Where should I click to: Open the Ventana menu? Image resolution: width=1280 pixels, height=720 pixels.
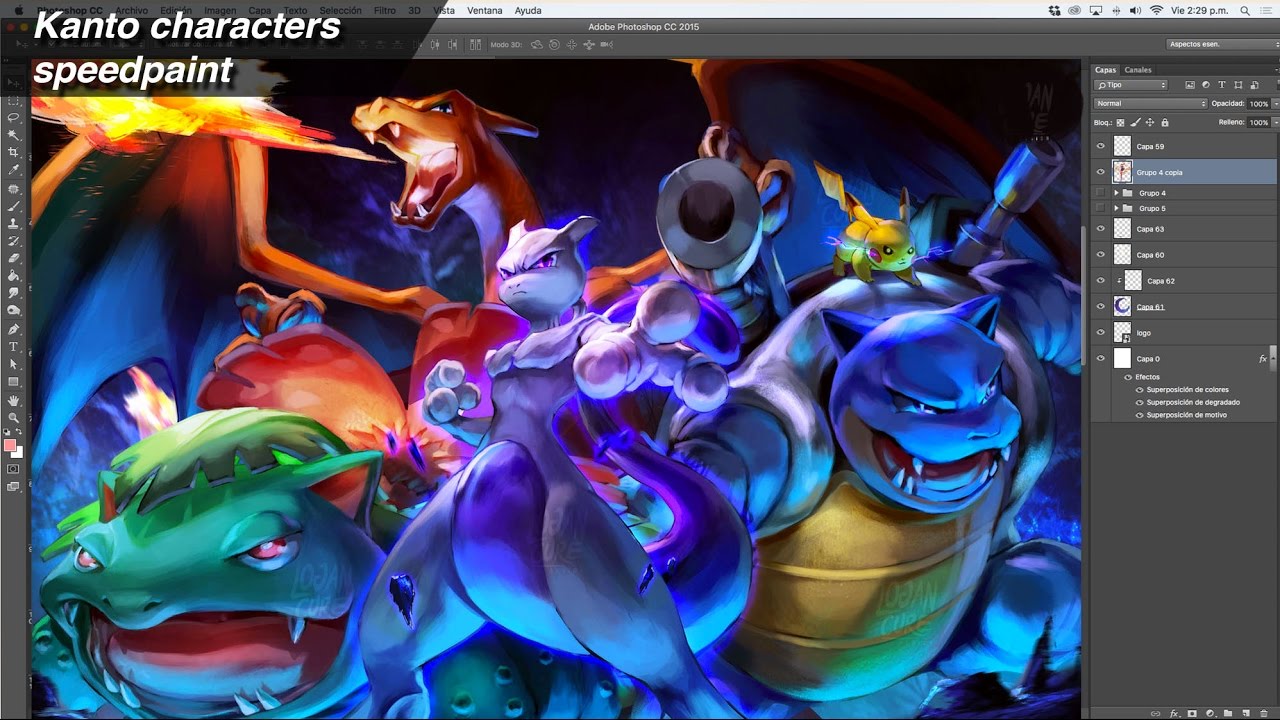point(485,10)
